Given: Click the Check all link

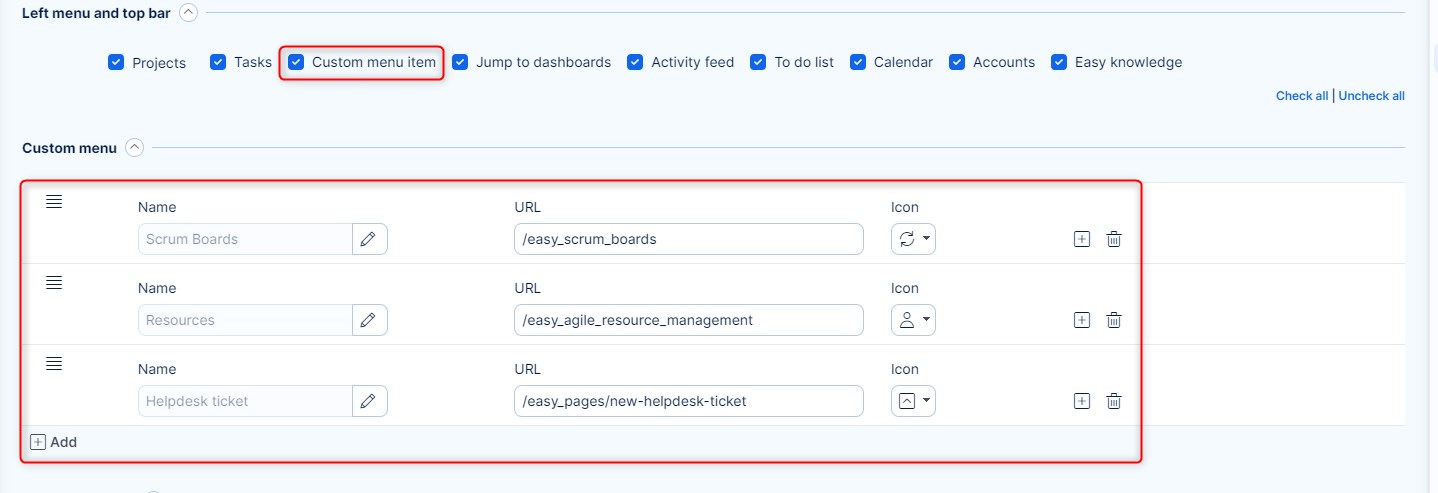Looking at the screenshot, I should 1301,96.
